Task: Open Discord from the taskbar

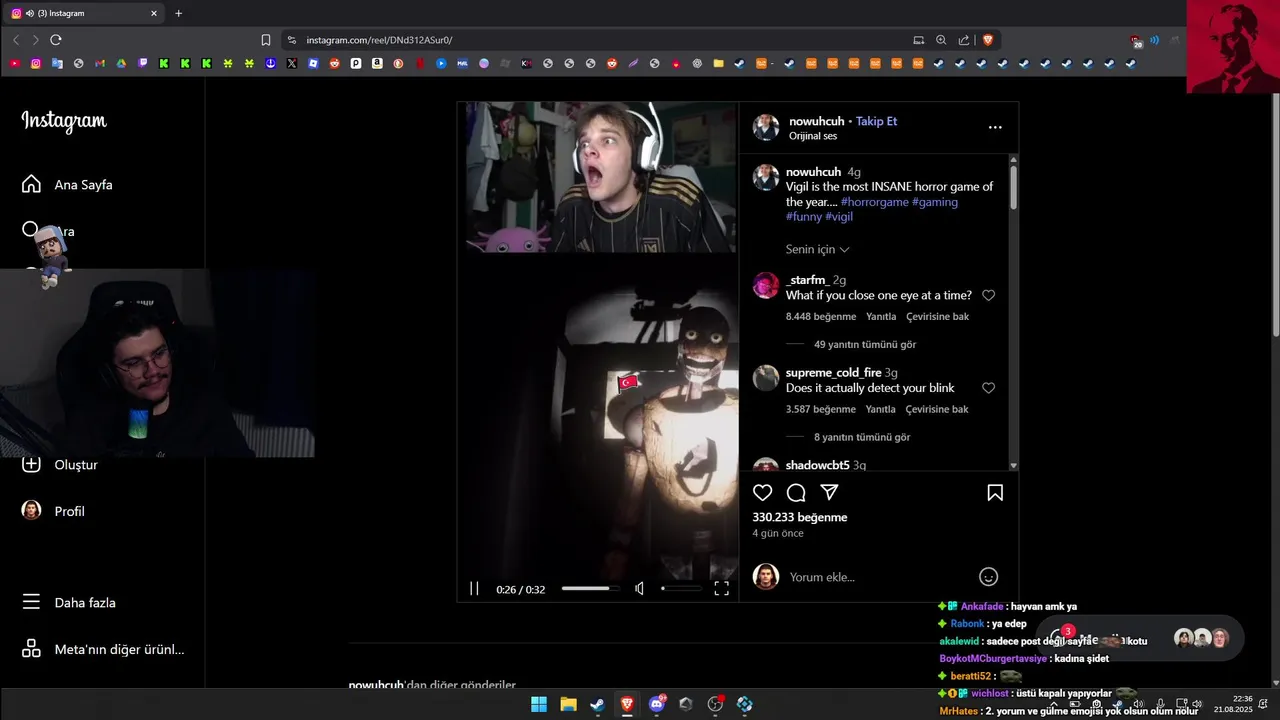Action: click(x=657, y=704)
